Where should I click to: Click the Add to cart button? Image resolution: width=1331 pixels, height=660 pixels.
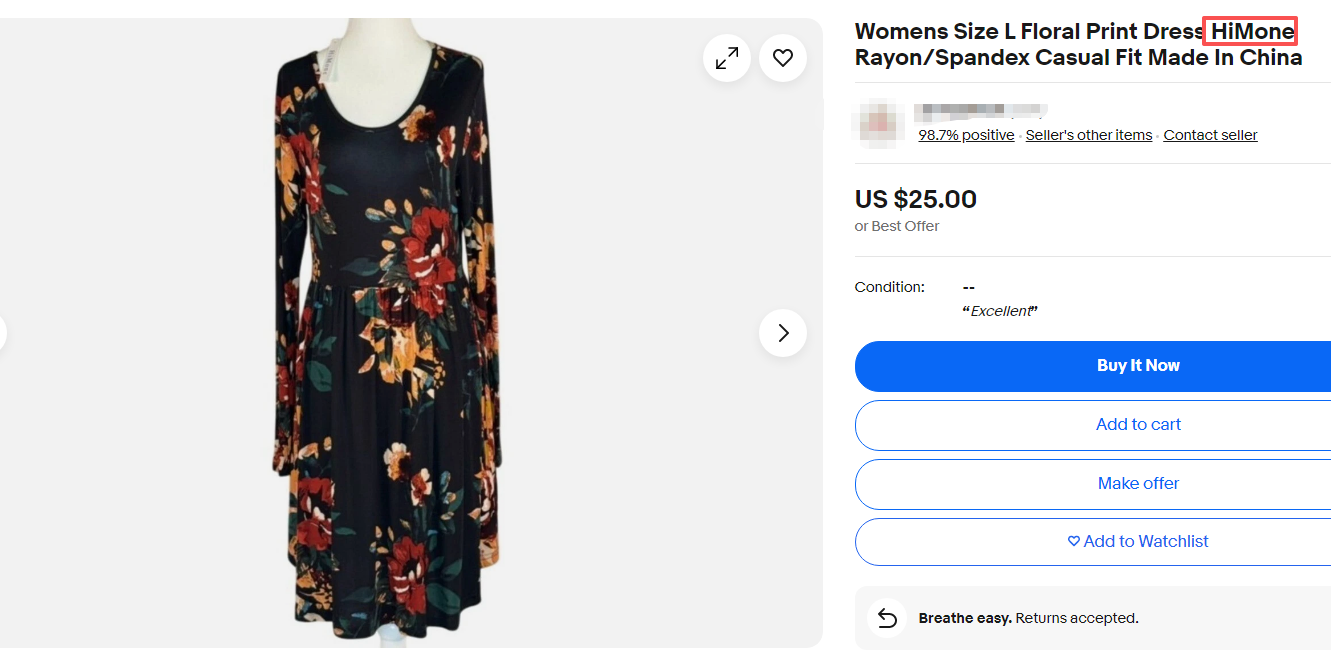tap(1138, 425)
